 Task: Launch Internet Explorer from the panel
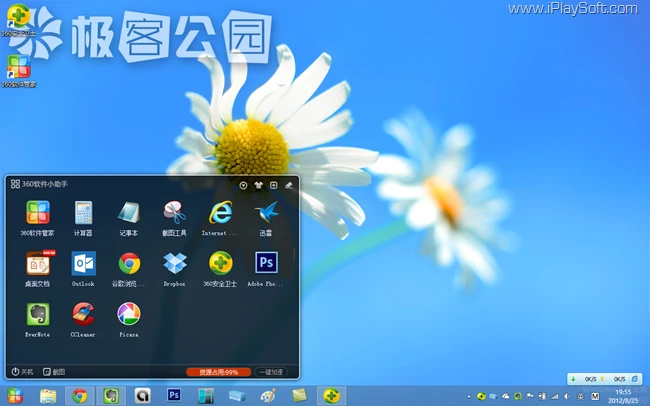(221, 213)
